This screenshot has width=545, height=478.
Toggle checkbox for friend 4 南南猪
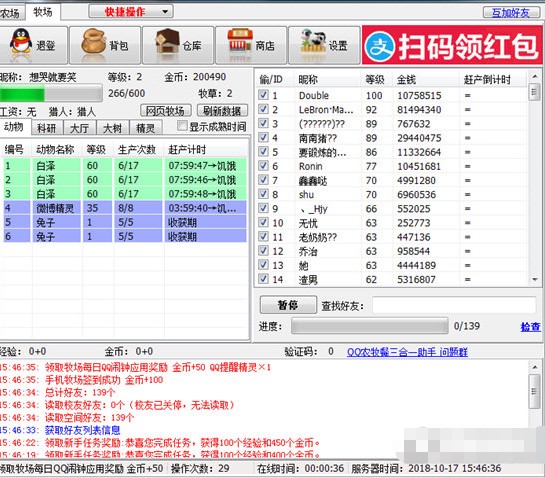[263, 138]
